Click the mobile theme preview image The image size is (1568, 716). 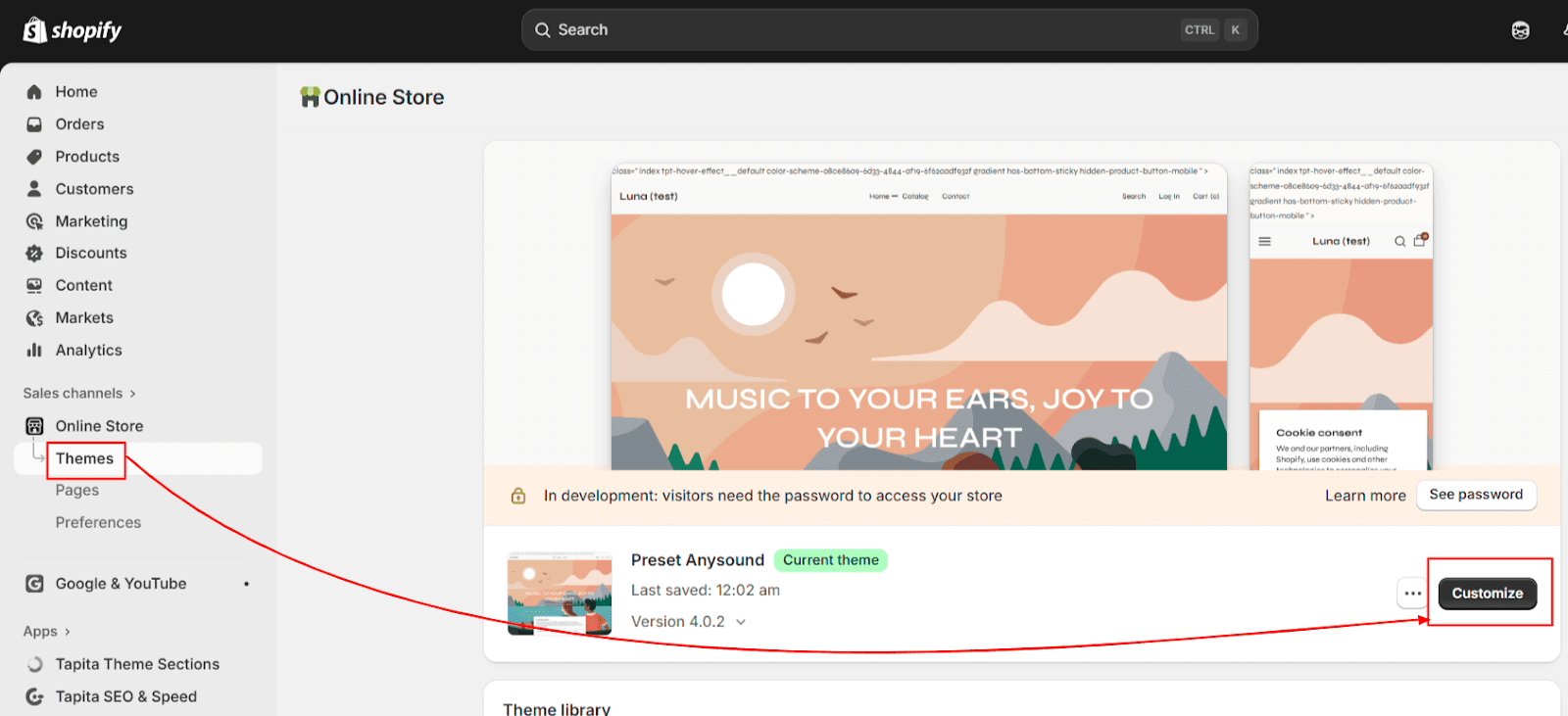tap(1341, 316)
